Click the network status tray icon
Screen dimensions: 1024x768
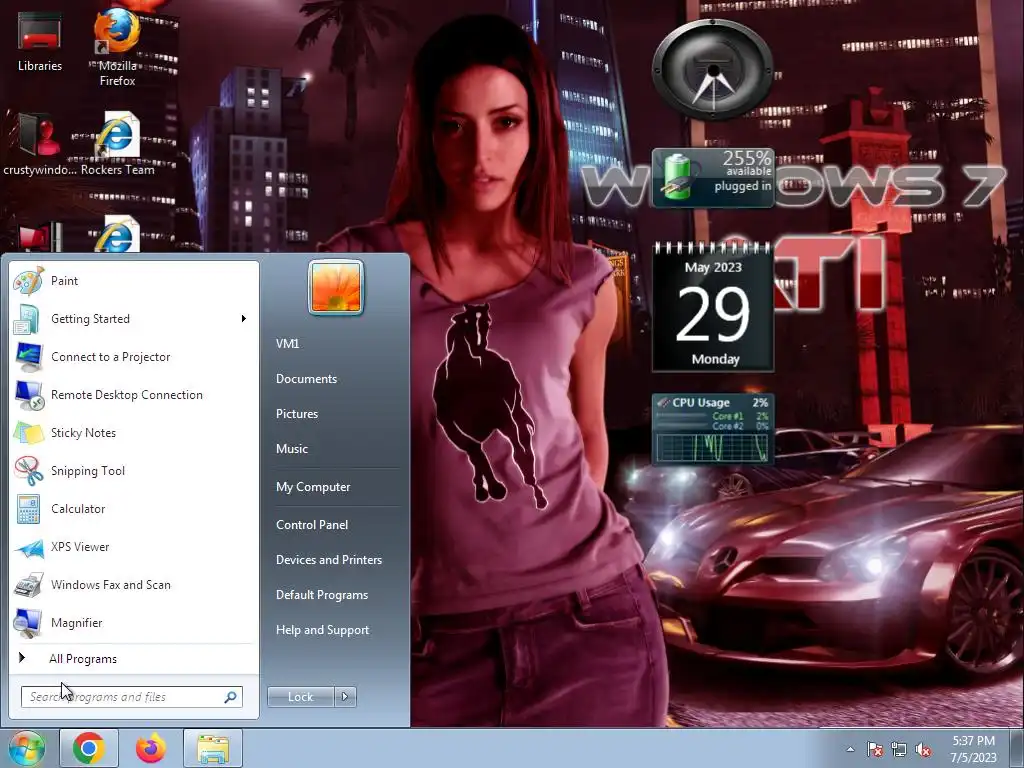pyautogui.click(x=899, y=750)
